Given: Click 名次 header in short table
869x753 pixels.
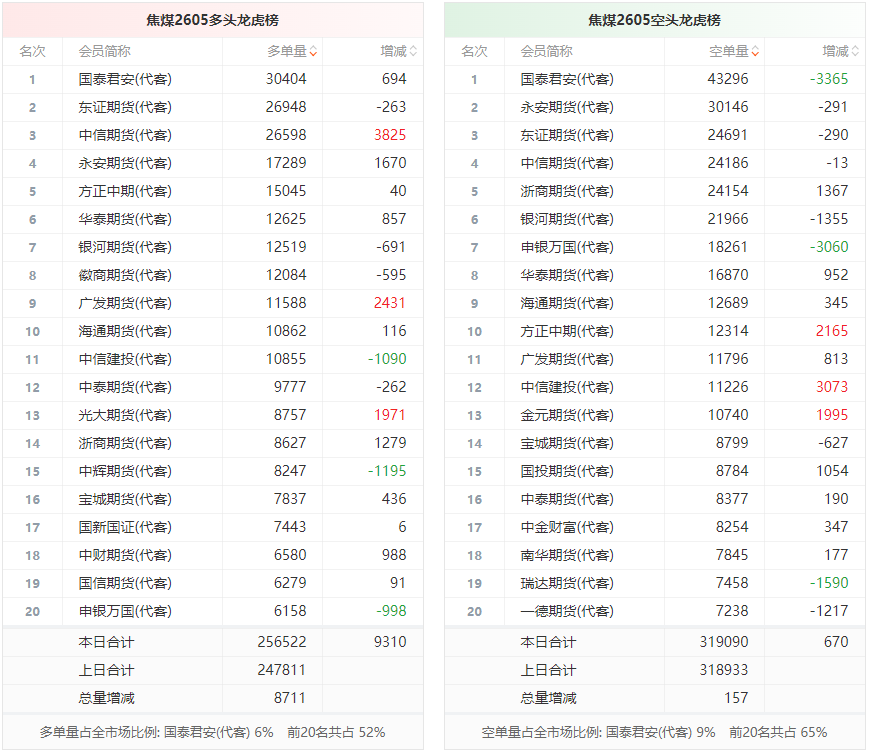Looking at the screenshot, I should point(474,52).
